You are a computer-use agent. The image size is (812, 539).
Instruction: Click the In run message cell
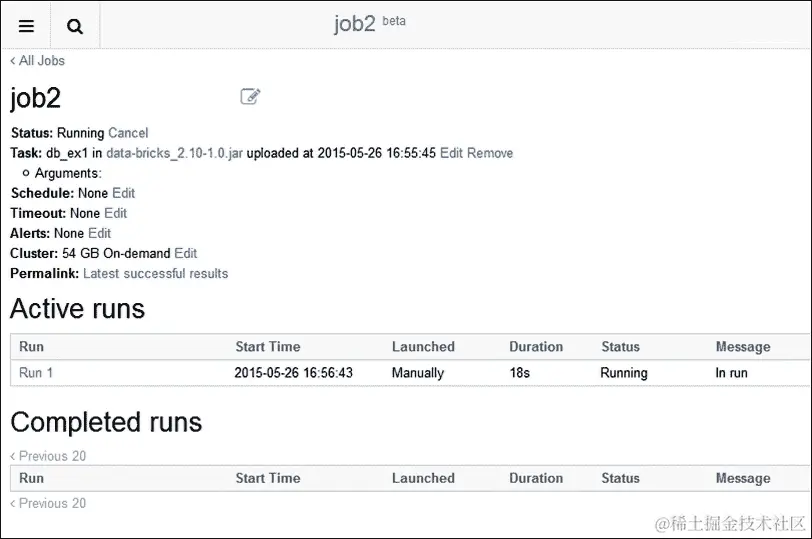pyautogui.click(x=731, y=373)
